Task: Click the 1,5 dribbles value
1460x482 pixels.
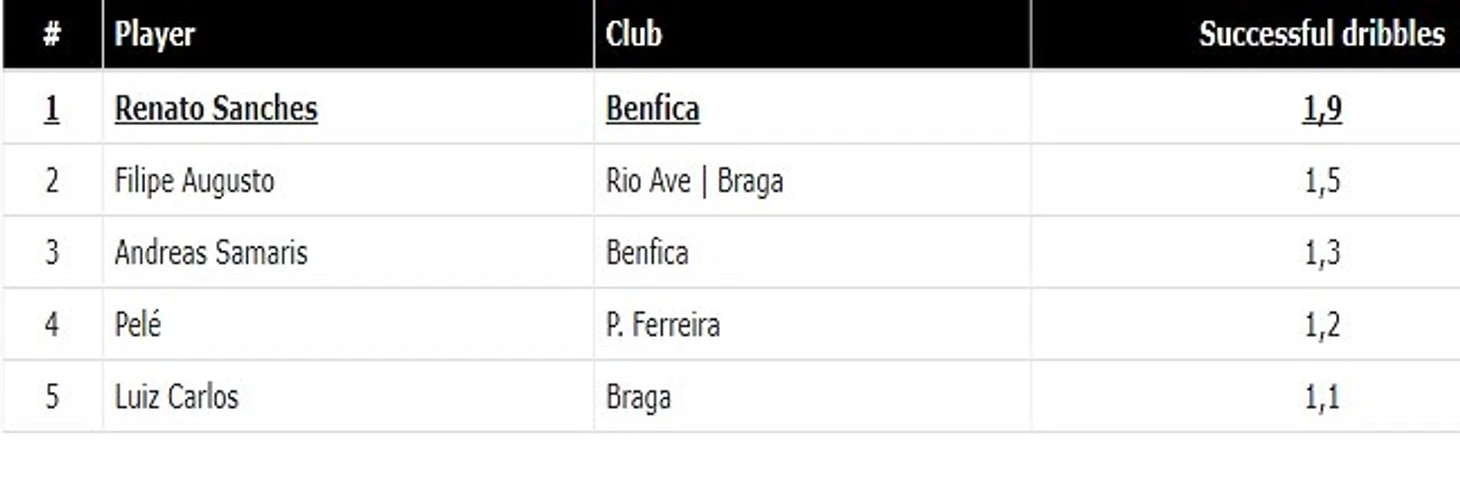Action: coord(1321,181)
